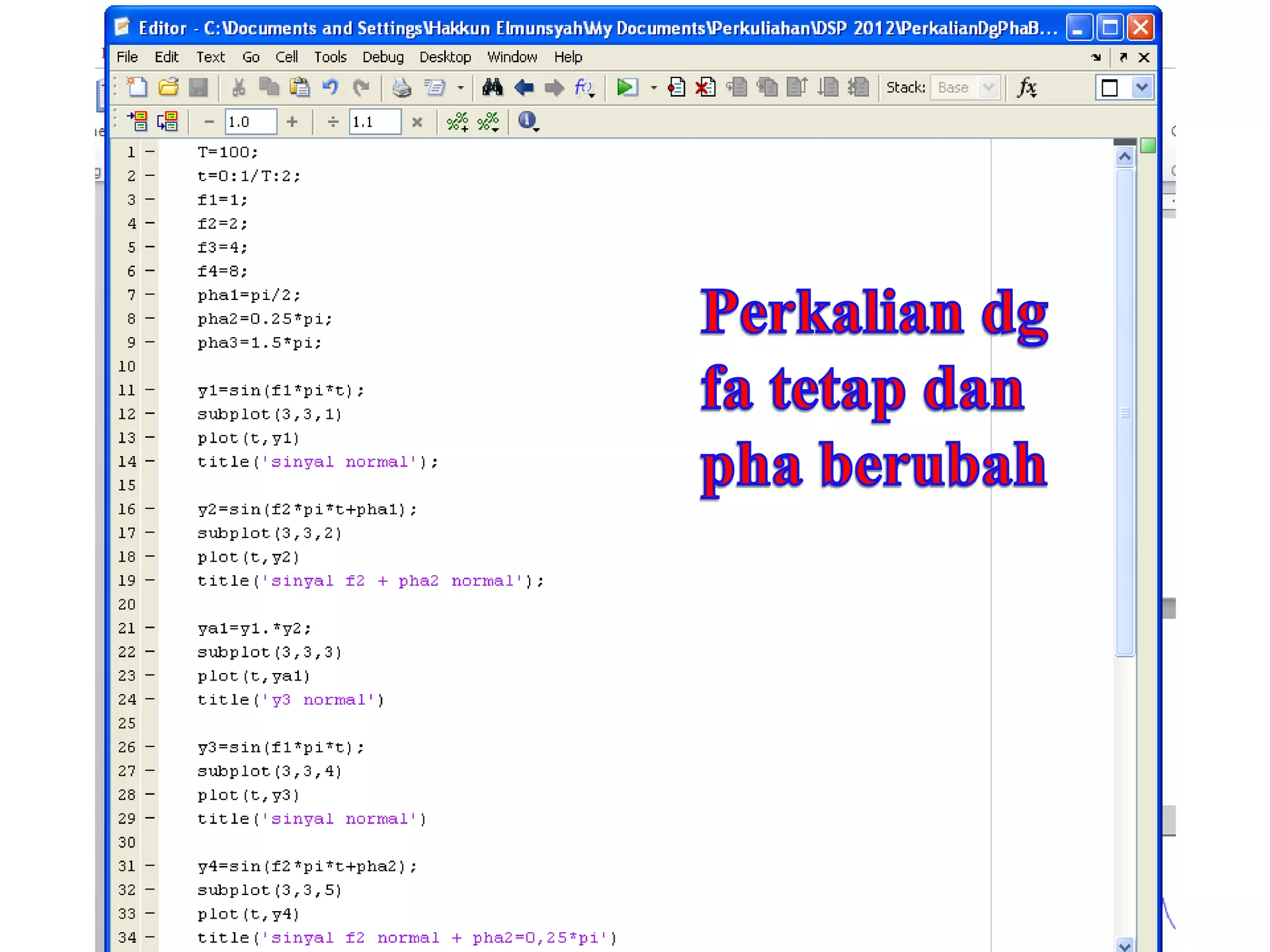Click the plus increment value button
Viewport: 1270px width, 952px height.
(x=292, y=121)
